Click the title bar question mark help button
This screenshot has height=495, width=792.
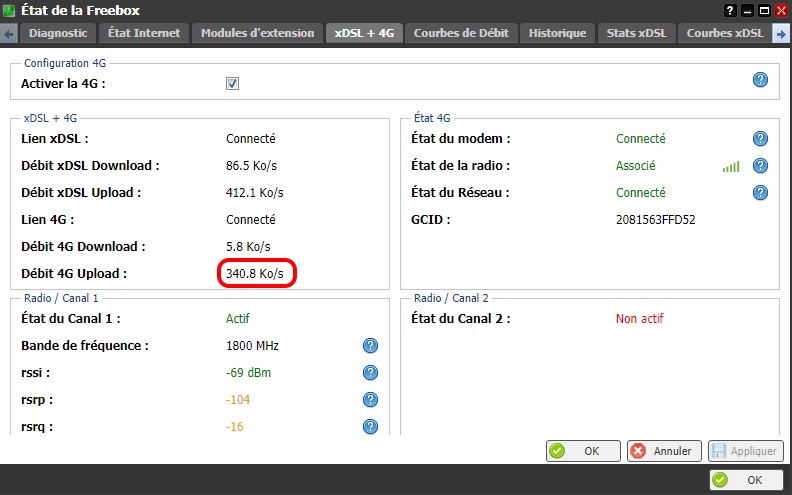[x=730, y=10]
